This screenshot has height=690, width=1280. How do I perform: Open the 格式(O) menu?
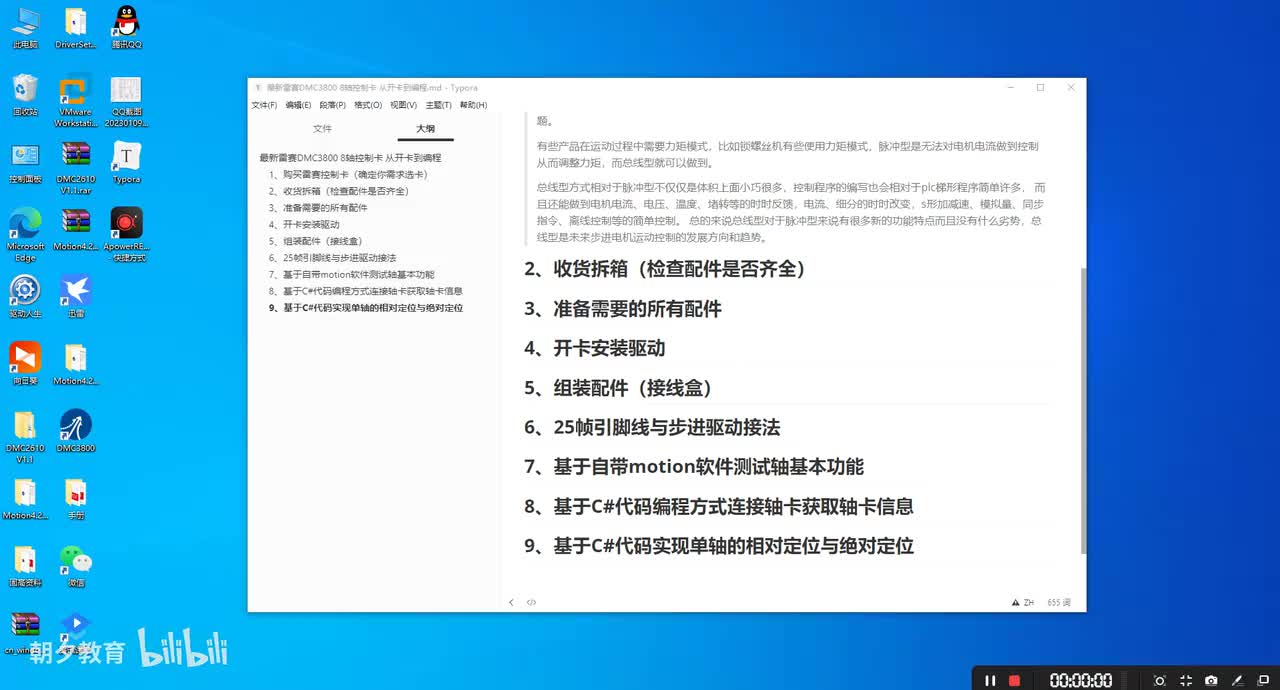click(x=368, y=105)
